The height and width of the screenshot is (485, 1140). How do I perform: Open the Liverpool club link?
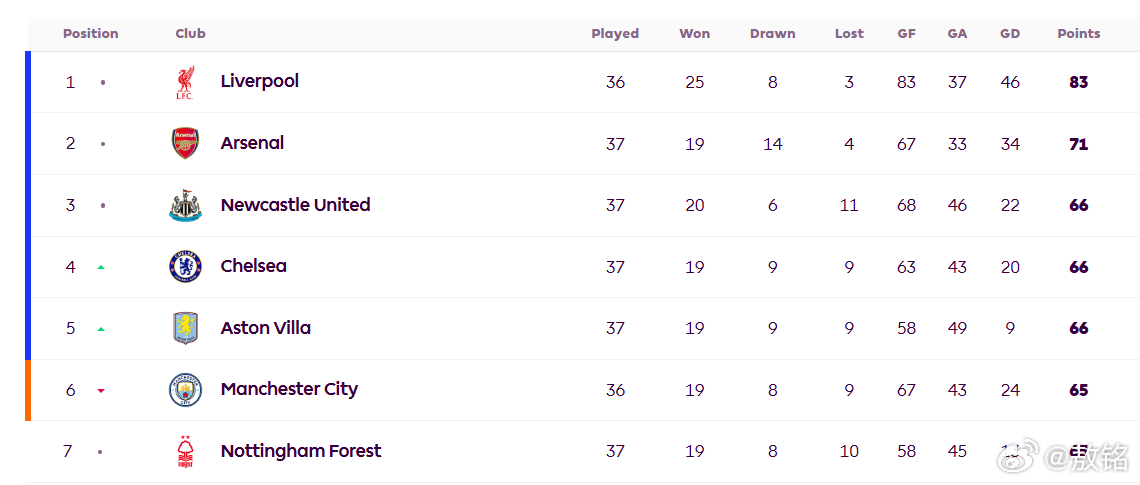(x=260, y=81)
